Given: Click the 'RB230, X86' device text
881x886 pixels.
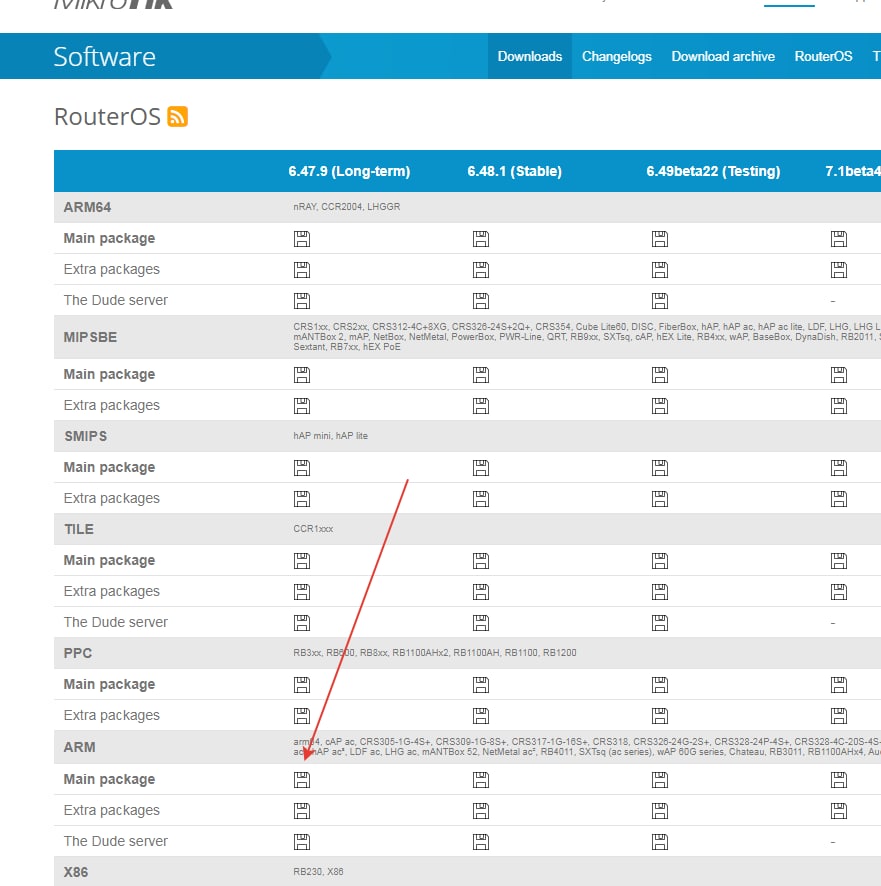Looking at the screenshot, I should [x=318, y=871].
